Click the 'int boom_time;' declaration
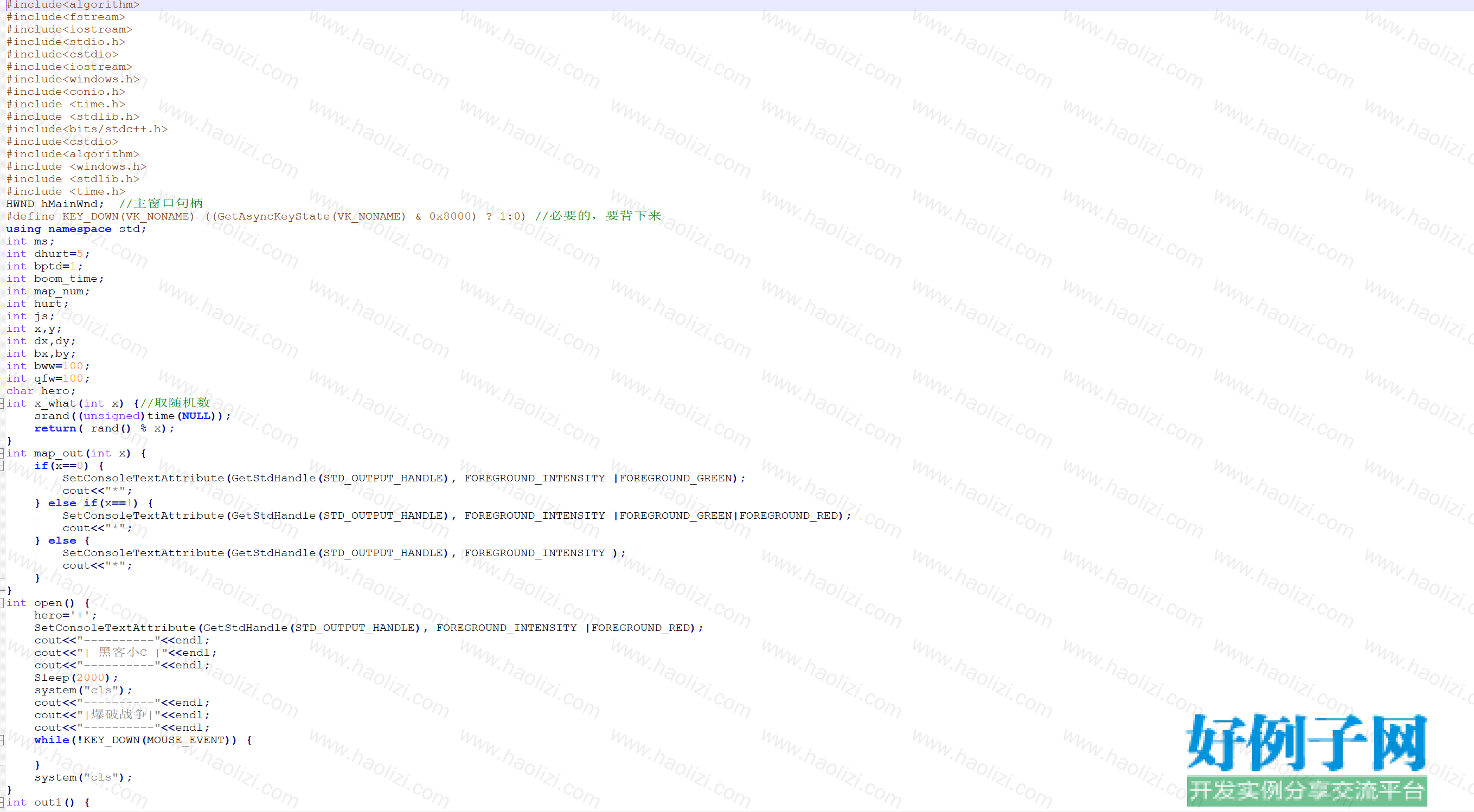The height and width of the screenshot is (812, 1474). click(x=55, y=279)
